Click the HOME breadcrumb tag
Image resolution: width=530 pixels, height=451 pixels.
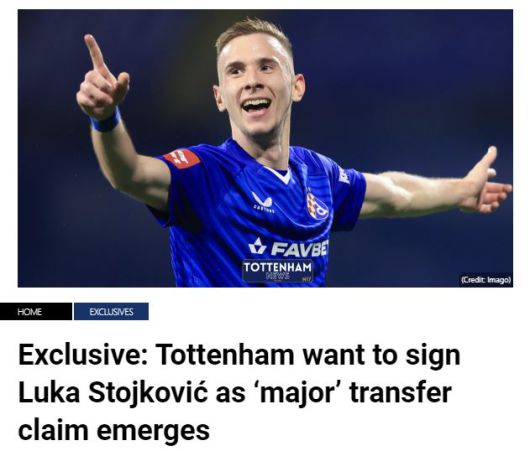tap(36, 311)
